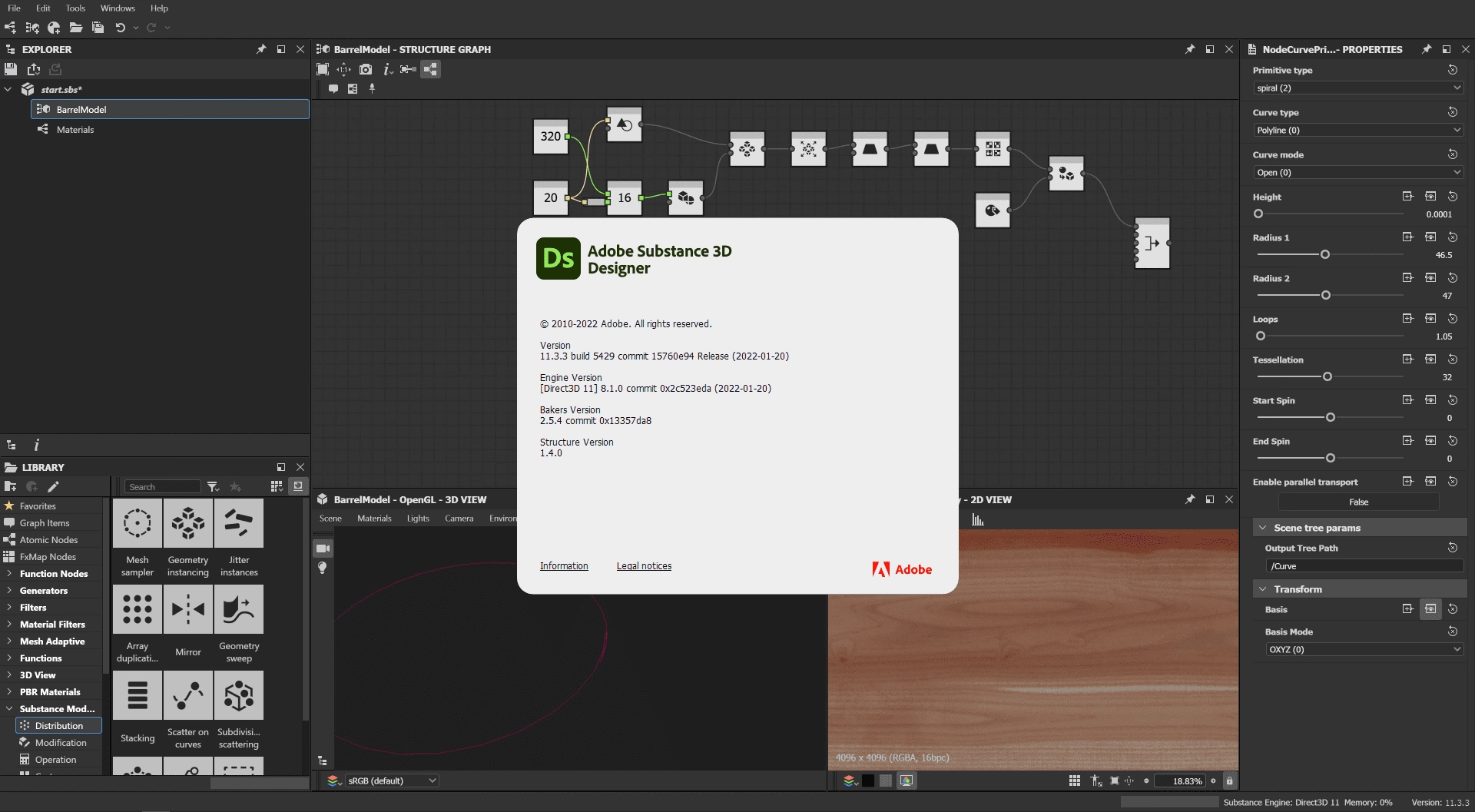
Task: Select the Modification library category
Action: [61, 743]
